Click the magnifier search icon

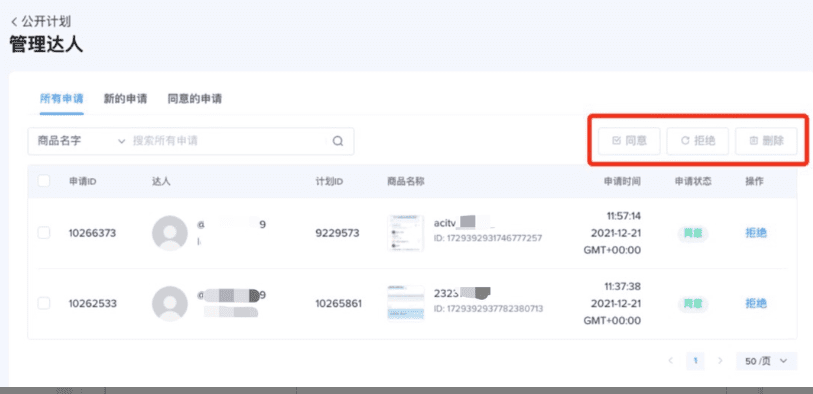point(338,141)
